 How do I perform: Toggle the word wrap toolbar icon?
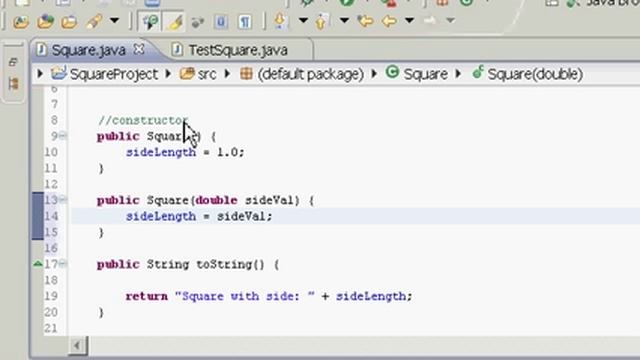[x=221, y=21]
